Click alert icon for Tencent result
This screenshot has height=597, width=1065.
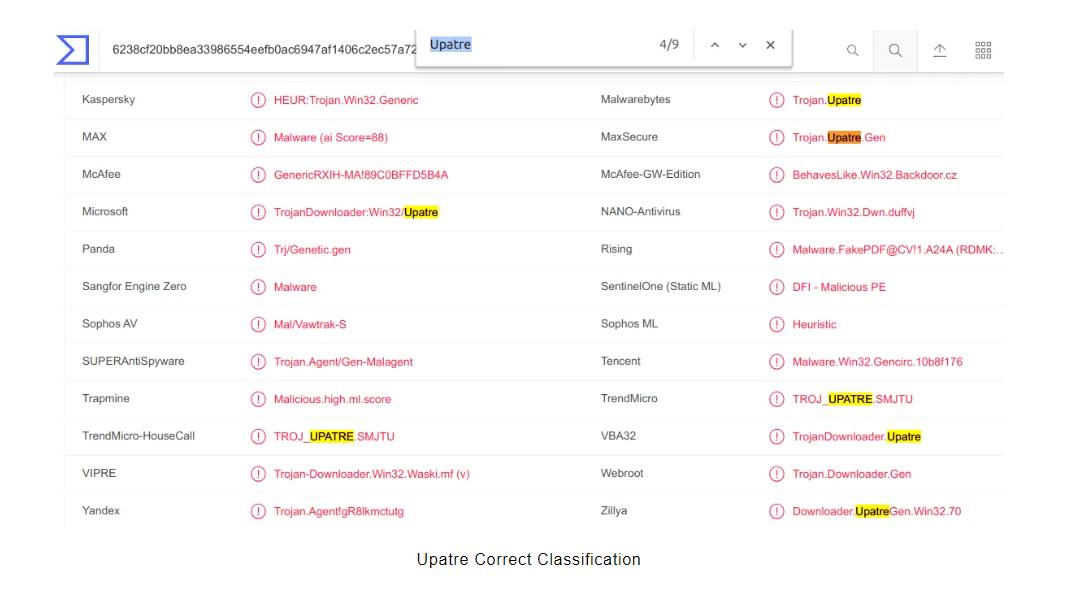tap(776, 361)
